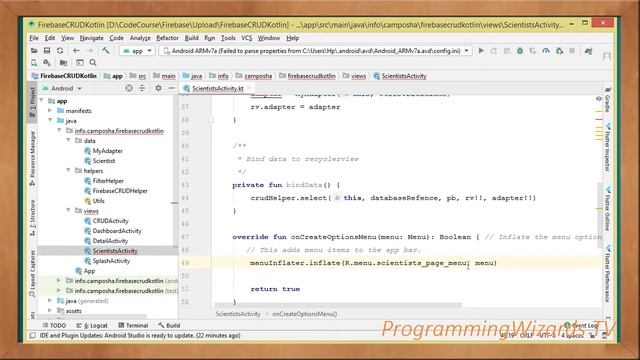This screenshot has height=360, width=640.
Task: Click the Back navigation arrow icon
Action: 76,51
